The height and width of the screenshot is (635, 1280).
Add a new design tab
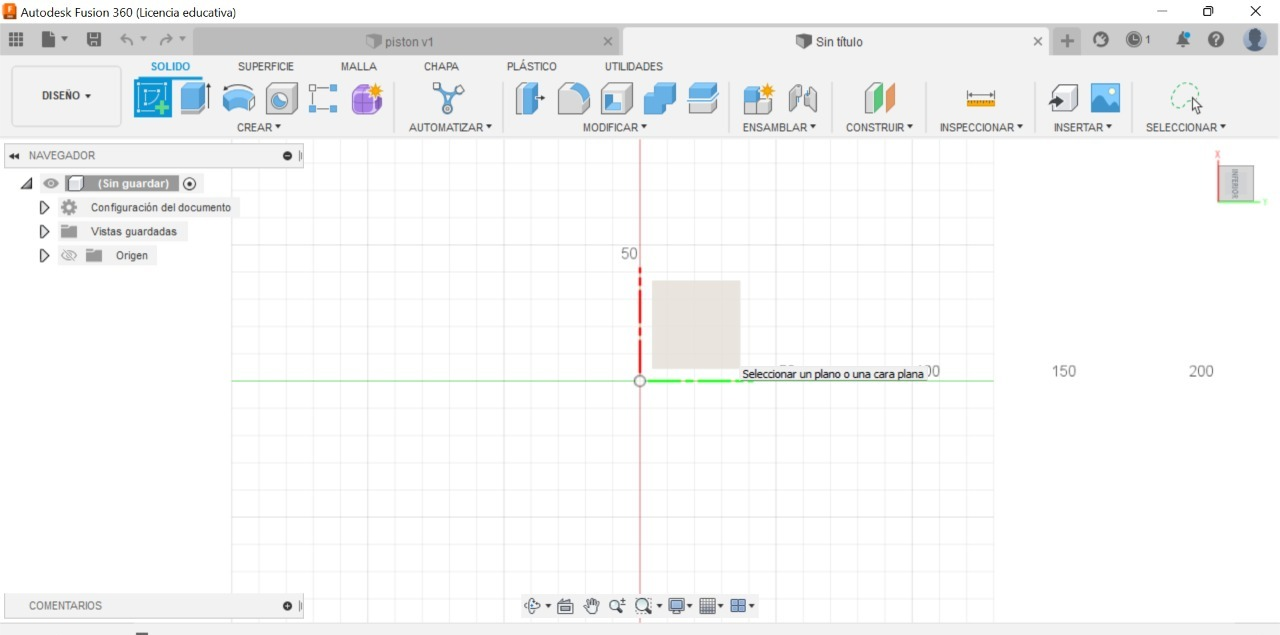pos(1067,41)
